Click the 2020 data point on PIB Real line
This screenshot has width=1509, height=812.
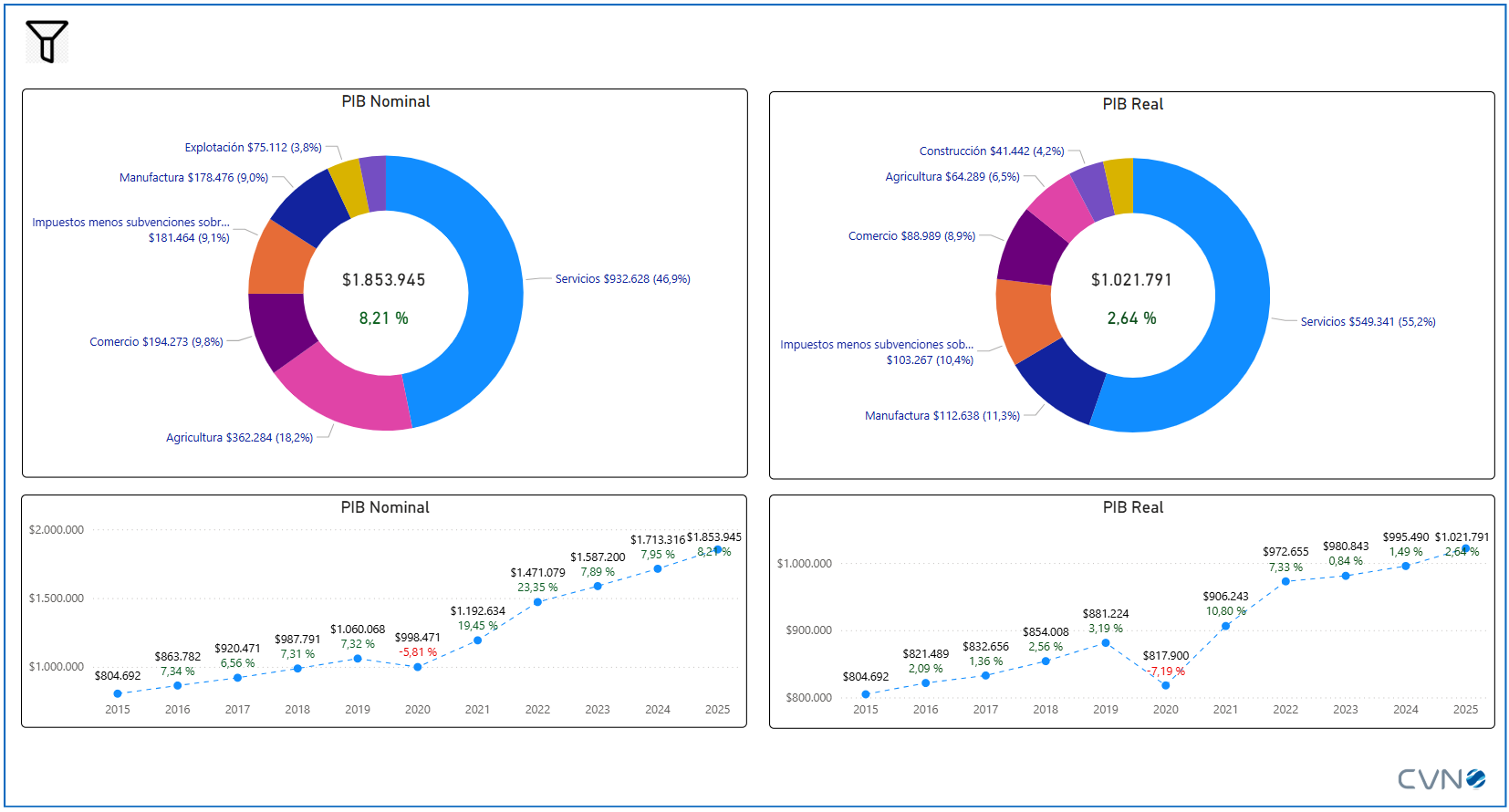[1165, 685]
